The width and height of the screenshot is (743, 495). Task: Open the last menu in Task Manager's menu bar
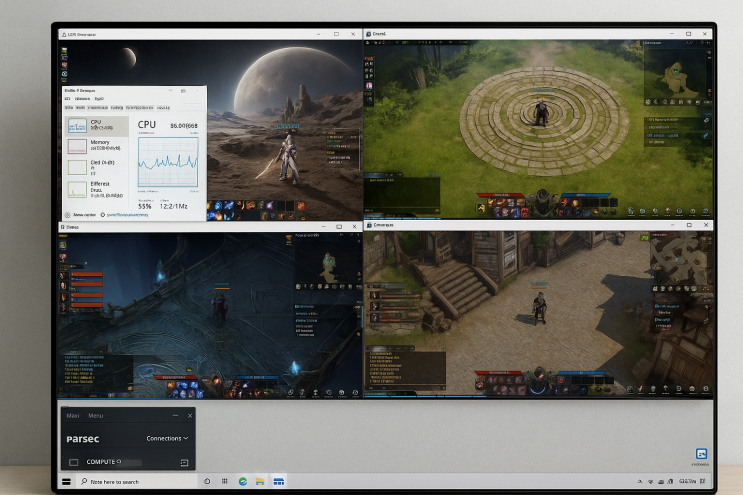coord(99,99)
